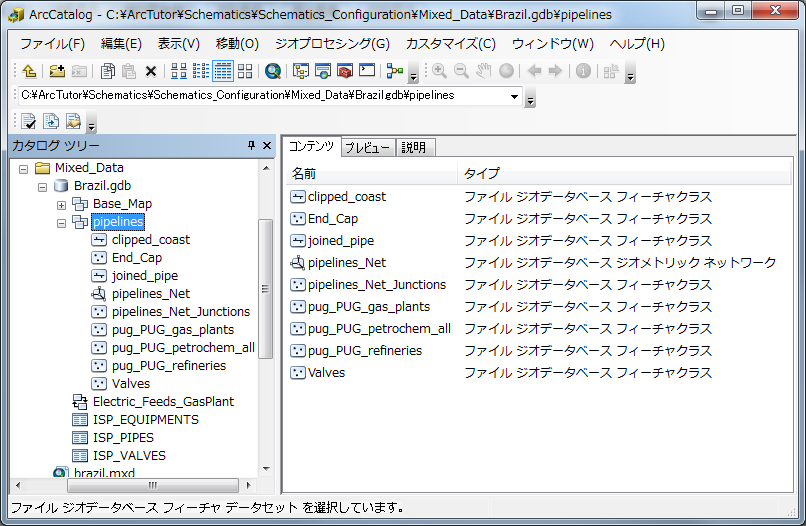Viewport: 806px width, 526px height.
Task: Open the ファイル(F) menu
Action: tap(52, 44)
